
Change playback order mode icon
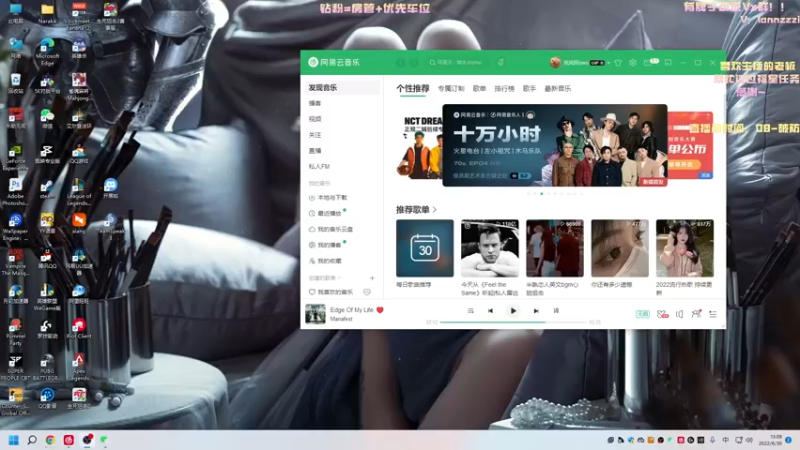pos(470,311)
